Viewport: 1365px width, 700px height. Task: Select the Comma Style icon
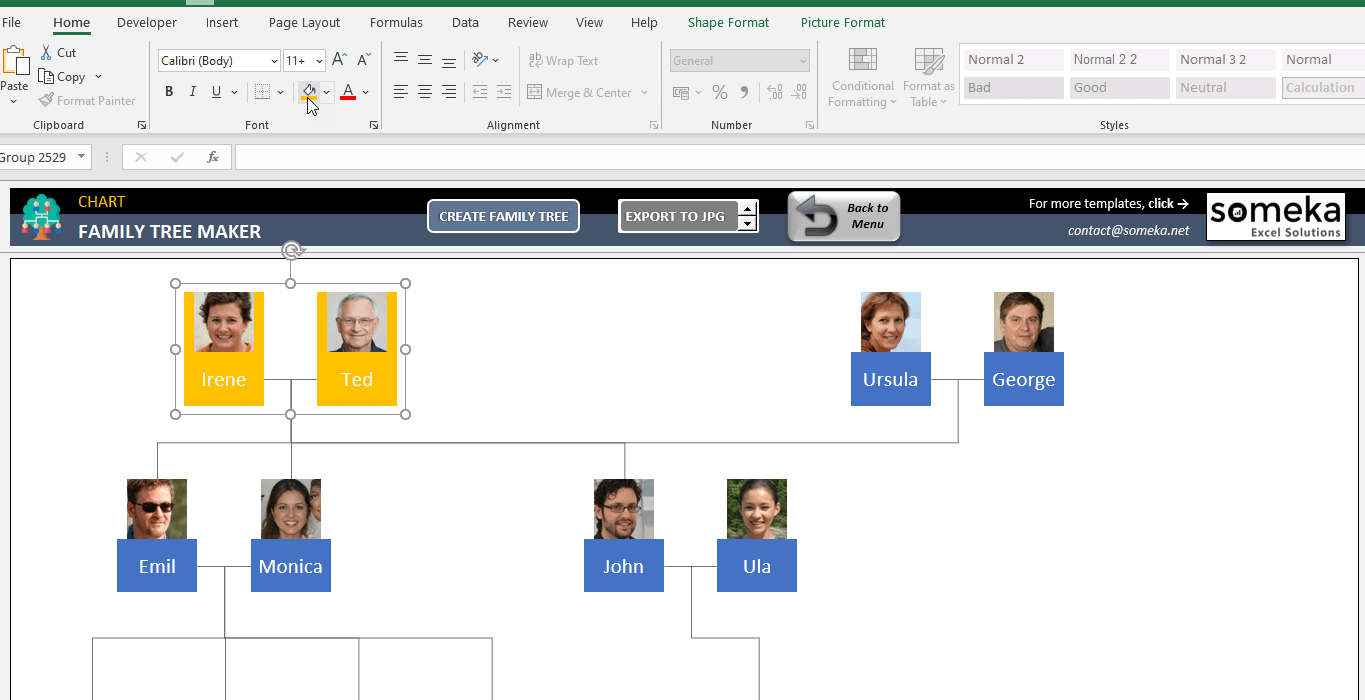pyautogui.click(x=743, y=91)
